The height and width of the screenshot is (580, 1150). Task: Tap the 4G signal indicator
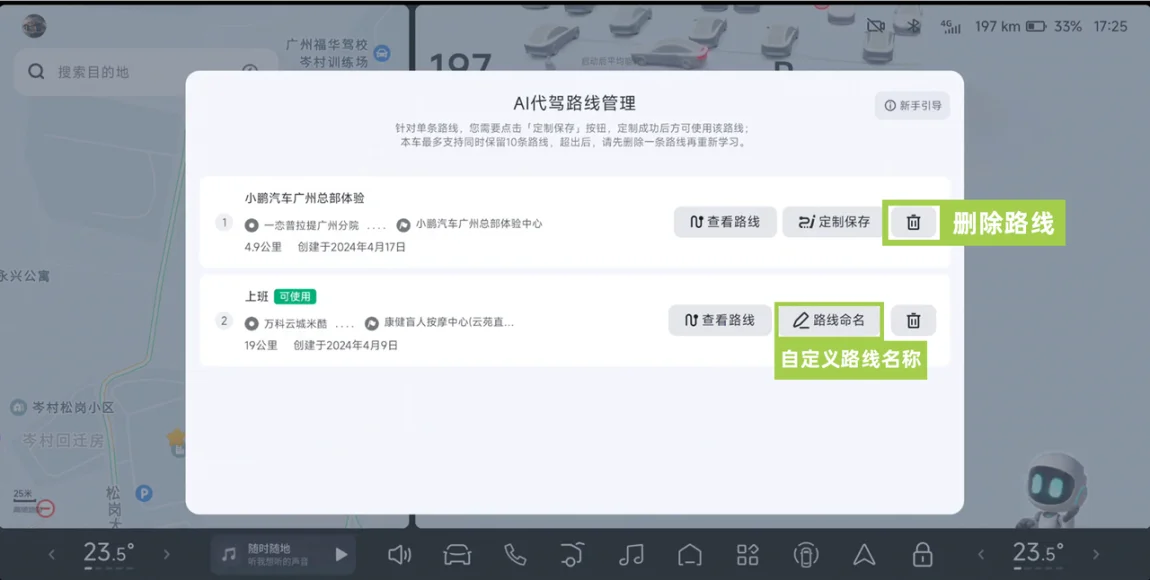pyautogui.click(x=951, y=26)
